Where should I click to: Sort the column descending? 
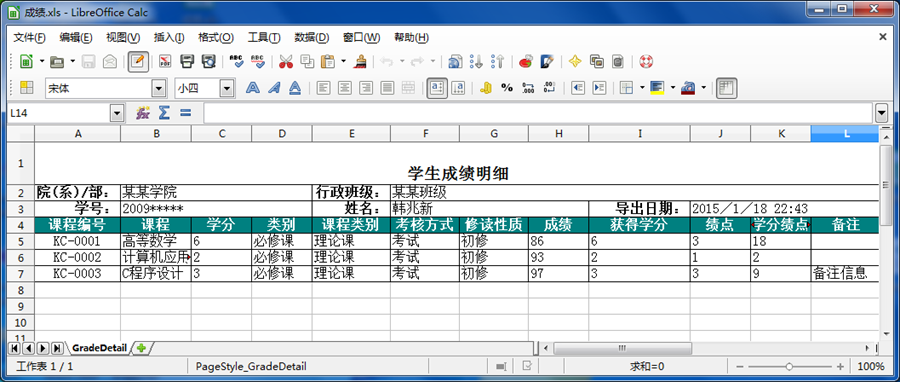click(x=498, y=61)
